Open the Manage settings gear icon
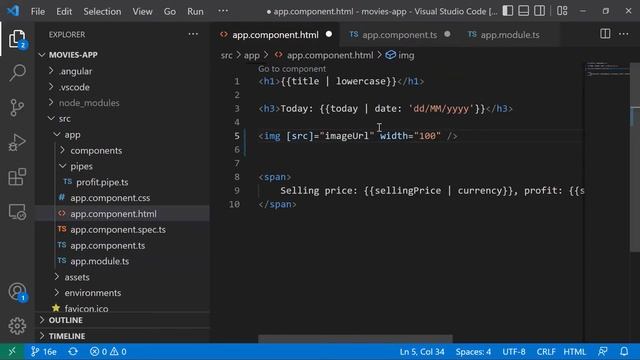640x360 pixels. pyautogui.click(x=17, y=326)
